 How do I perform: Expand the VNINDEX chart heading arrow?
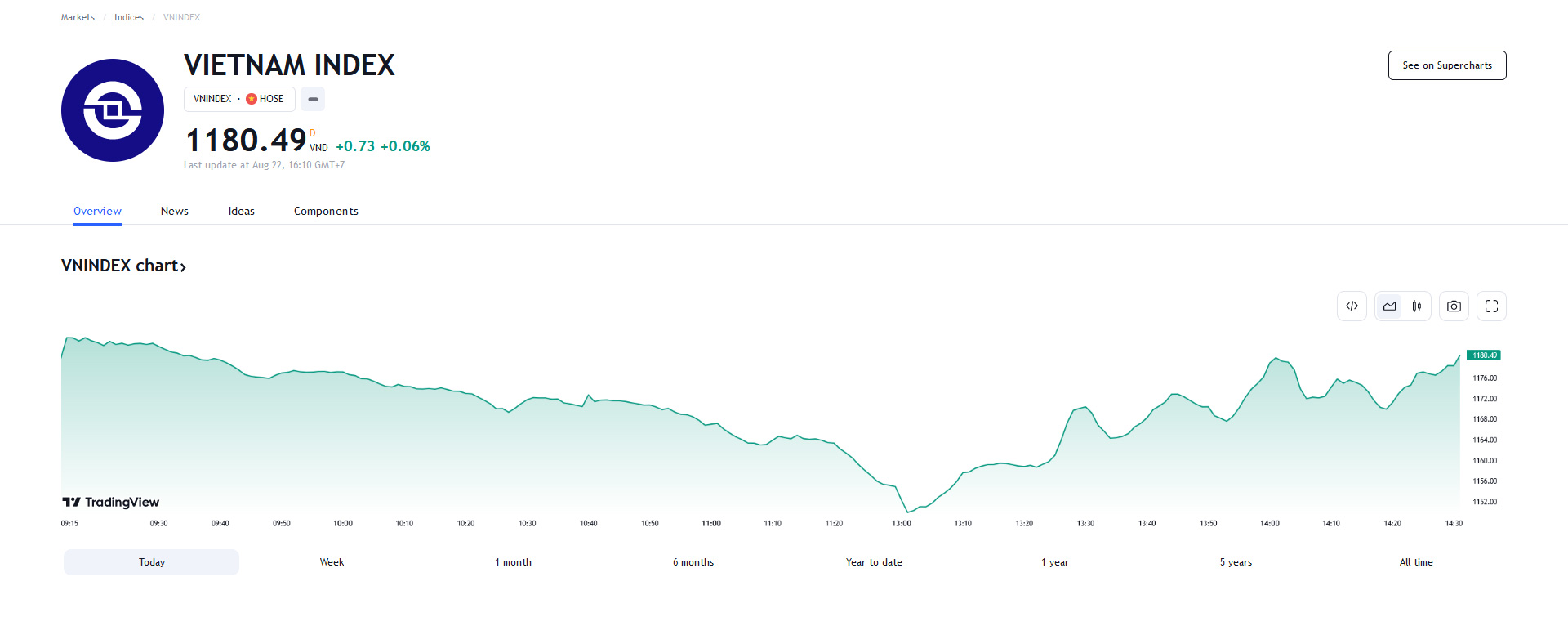coord(183,266)
